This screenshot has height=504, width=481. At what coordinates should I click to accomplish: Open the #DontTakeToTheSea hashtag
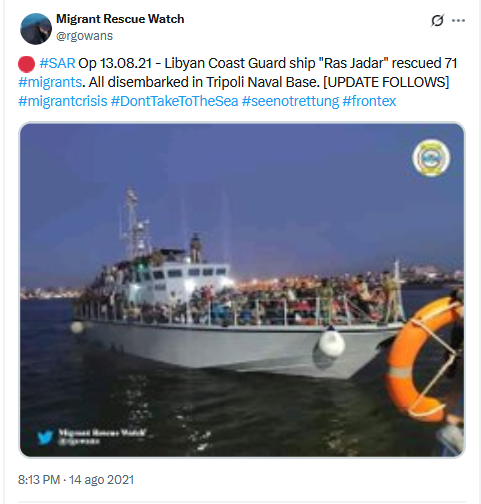174,101
